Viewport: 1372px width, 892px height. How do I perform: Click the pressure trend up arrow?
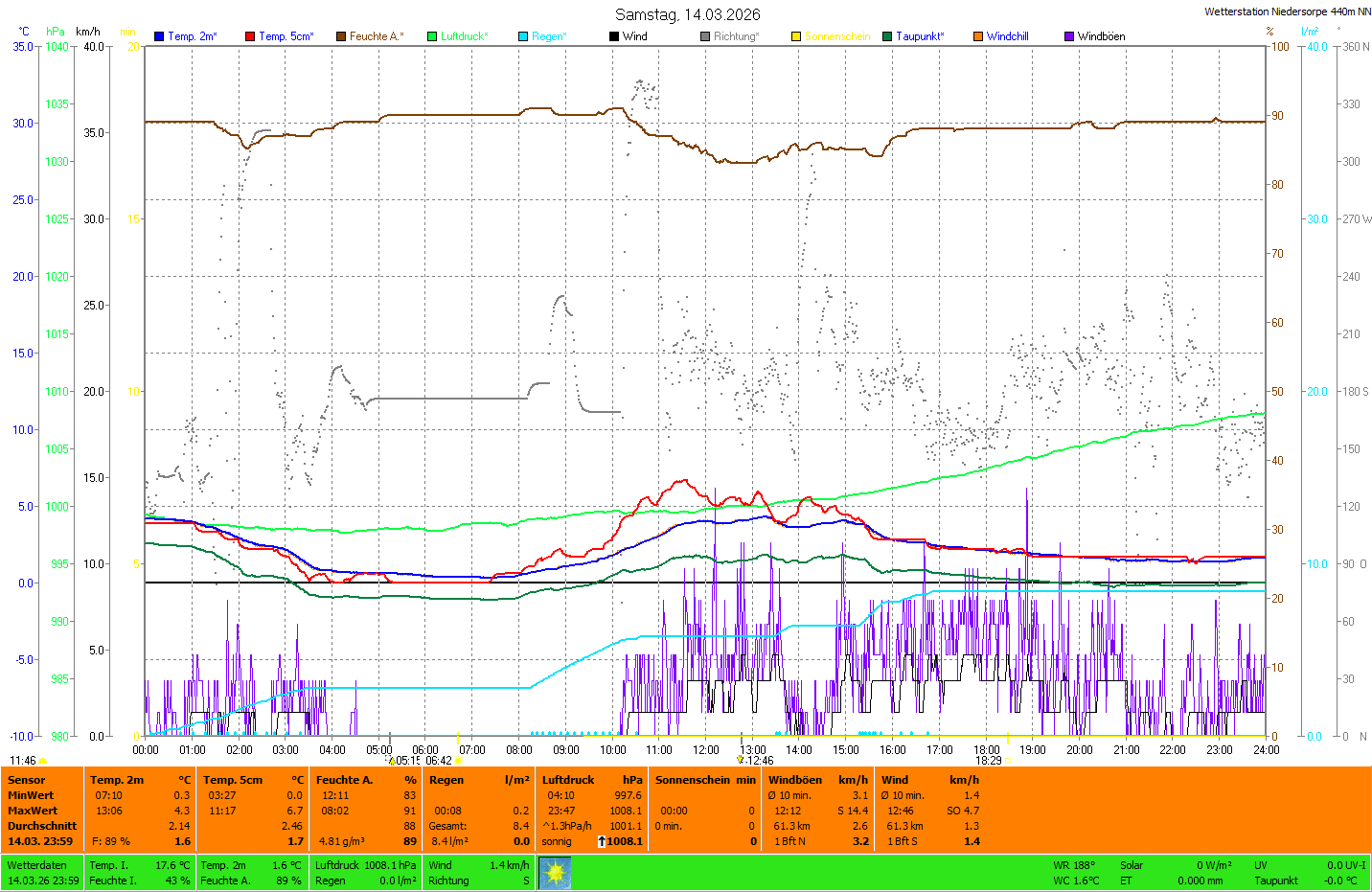pyautogui.click(x=602, y=841)
